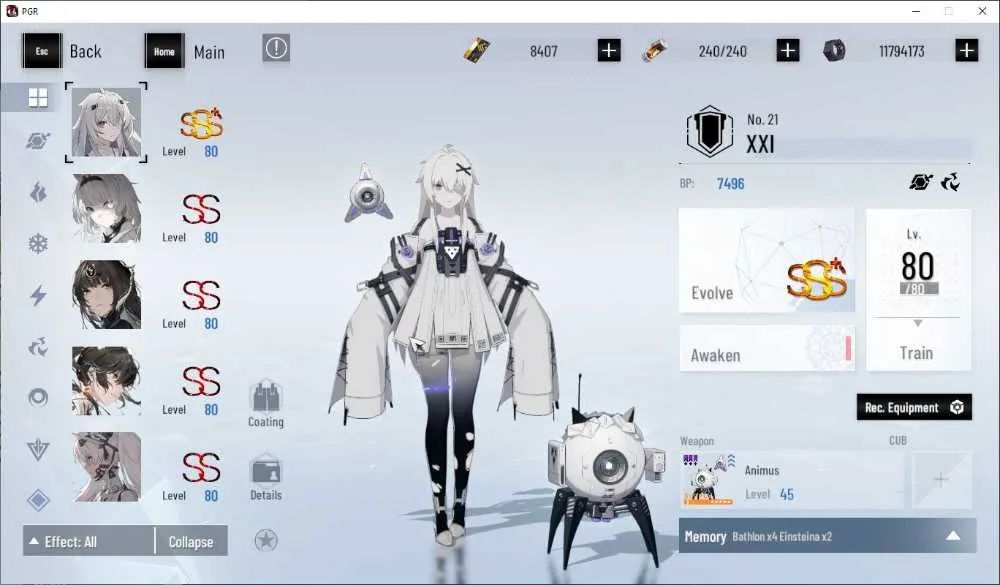Expand the Memory panel arrow
The width and height of the screenshot is (1000, 585).
pos(953,536)
